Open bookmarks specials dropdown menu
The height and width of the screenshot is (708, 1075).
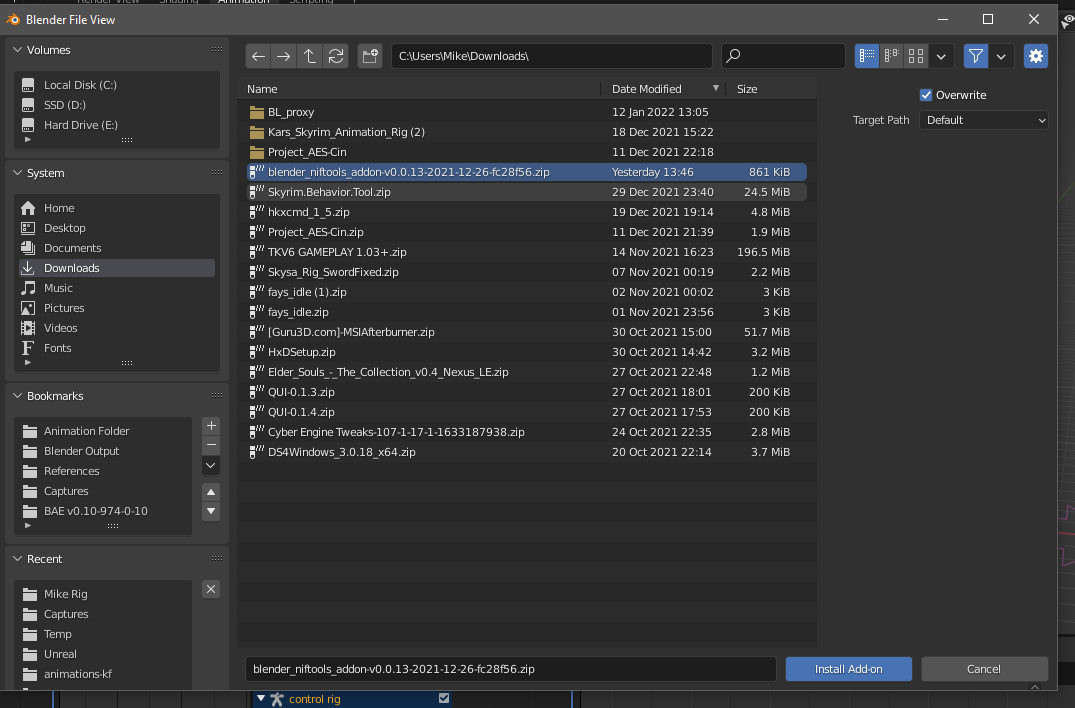[x=211, y=466]
